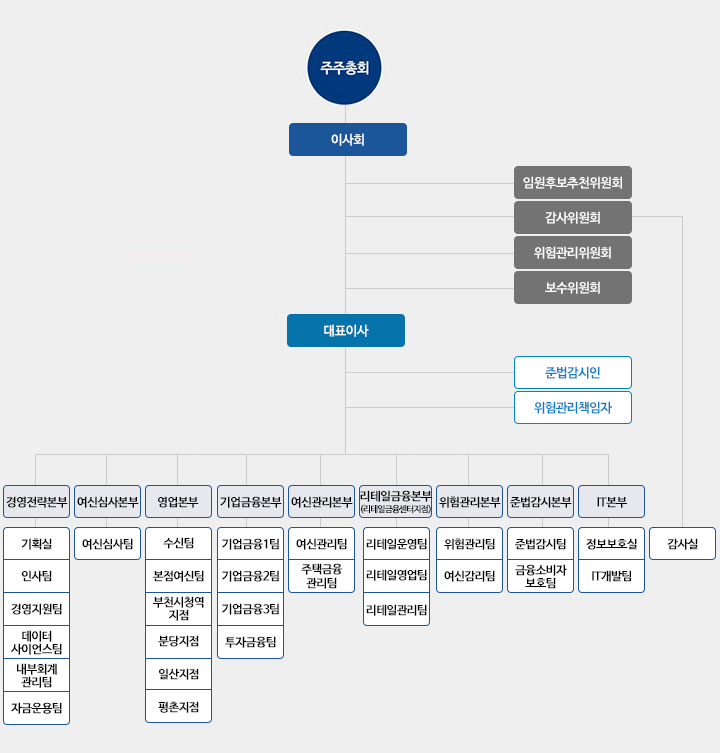Click the IT개발팀 cell
Screen dimensions: 720x753
tap(611, 576)
